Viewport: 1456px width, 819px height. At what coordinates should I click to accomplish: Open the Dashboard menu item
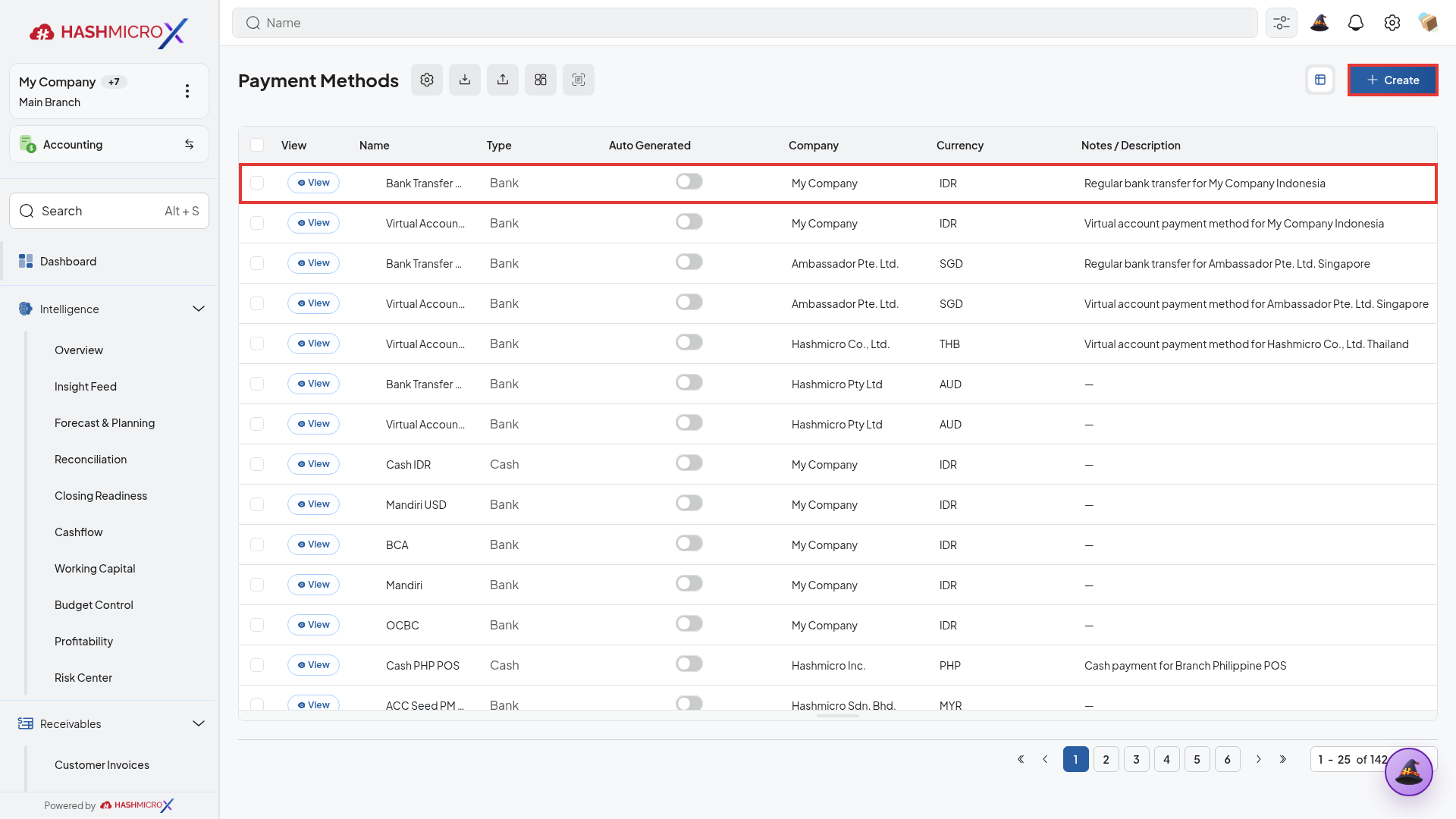[109, 262]
